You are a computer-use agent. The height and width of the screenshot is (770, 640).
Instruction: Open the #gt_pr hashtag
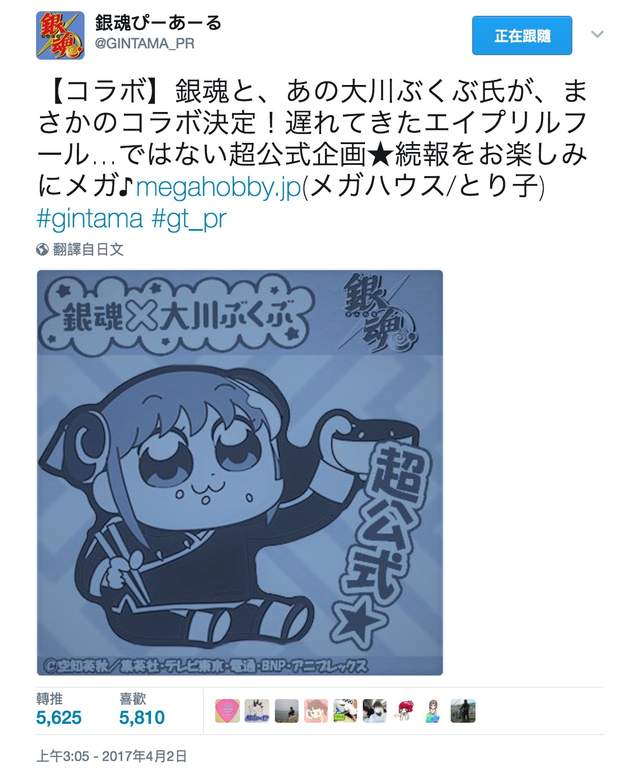190,218
